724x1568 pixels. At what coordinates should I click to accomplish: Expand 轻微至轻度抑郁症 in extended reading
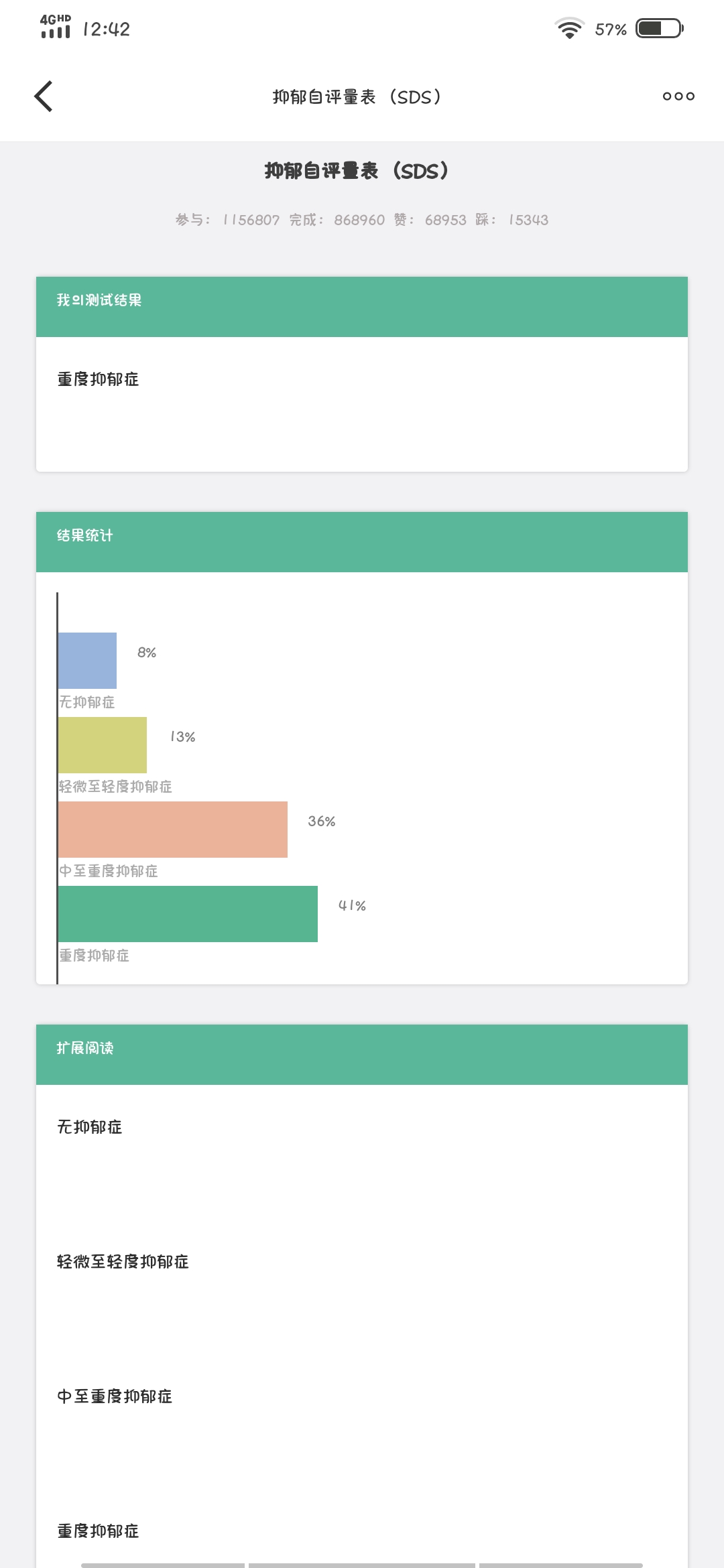click(x=123, y=1262)
